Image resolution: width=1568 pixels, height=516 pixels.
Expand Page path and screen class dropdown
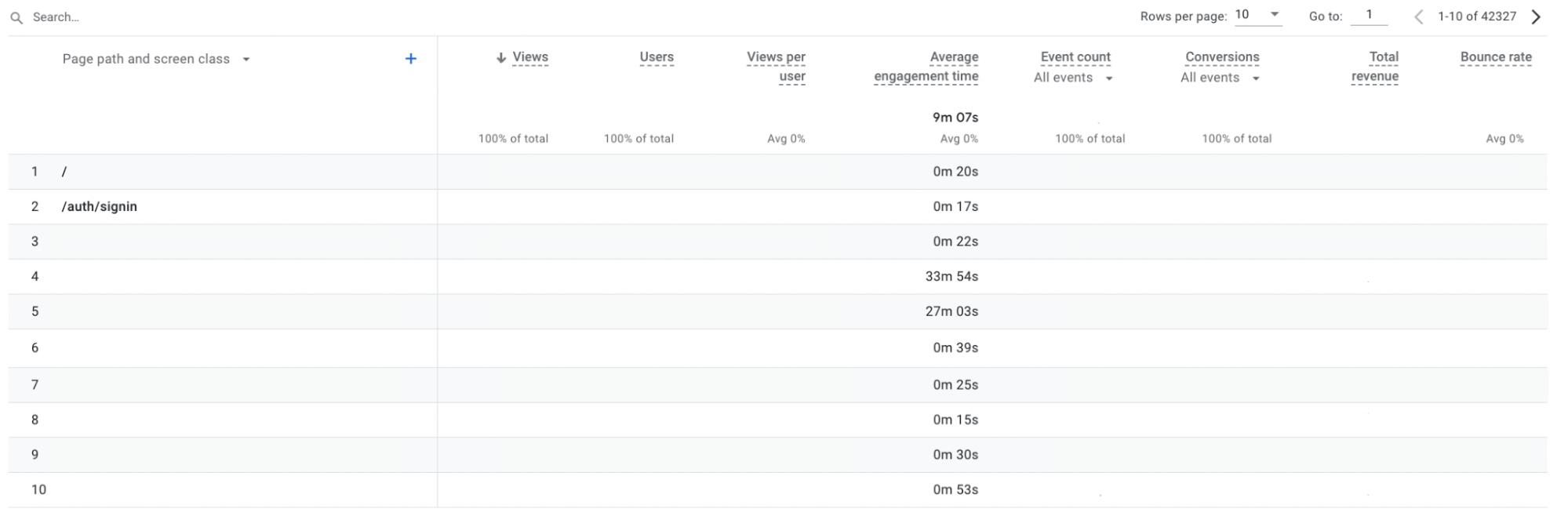pyautogui.click(x=246, y=60)
